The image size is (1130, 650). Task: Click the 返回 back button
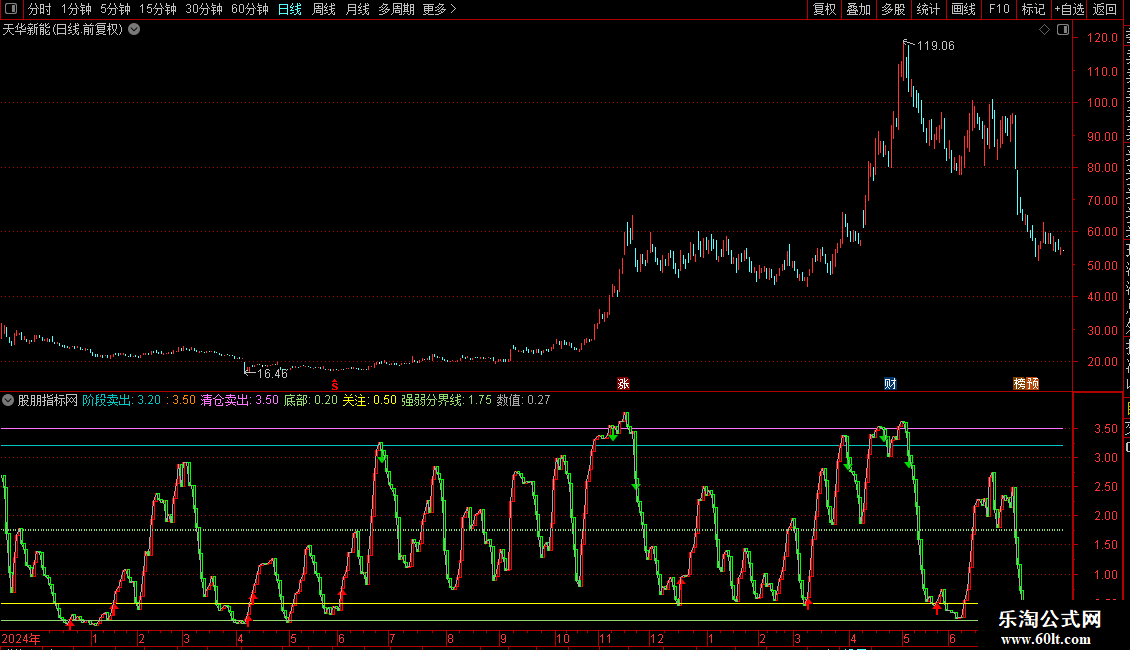pos(1105,9)
